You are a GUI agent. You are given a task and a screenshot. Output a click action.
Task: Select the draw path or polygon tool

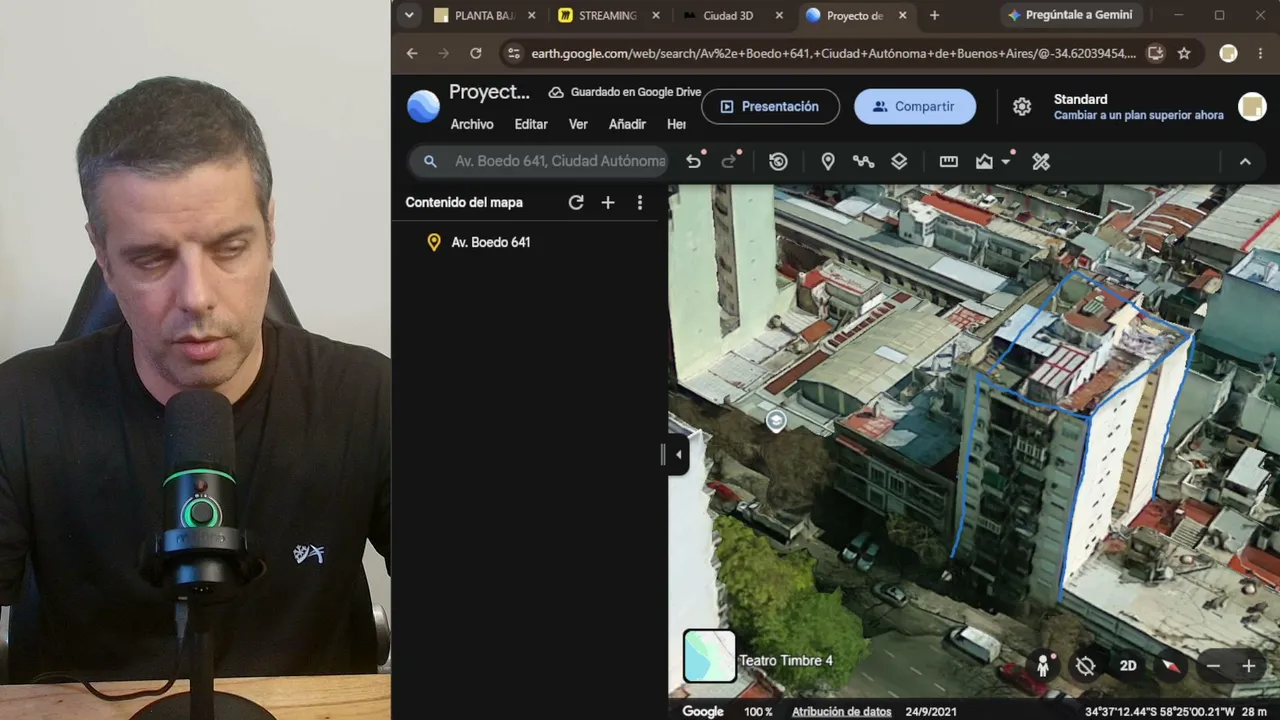(863, 161)
